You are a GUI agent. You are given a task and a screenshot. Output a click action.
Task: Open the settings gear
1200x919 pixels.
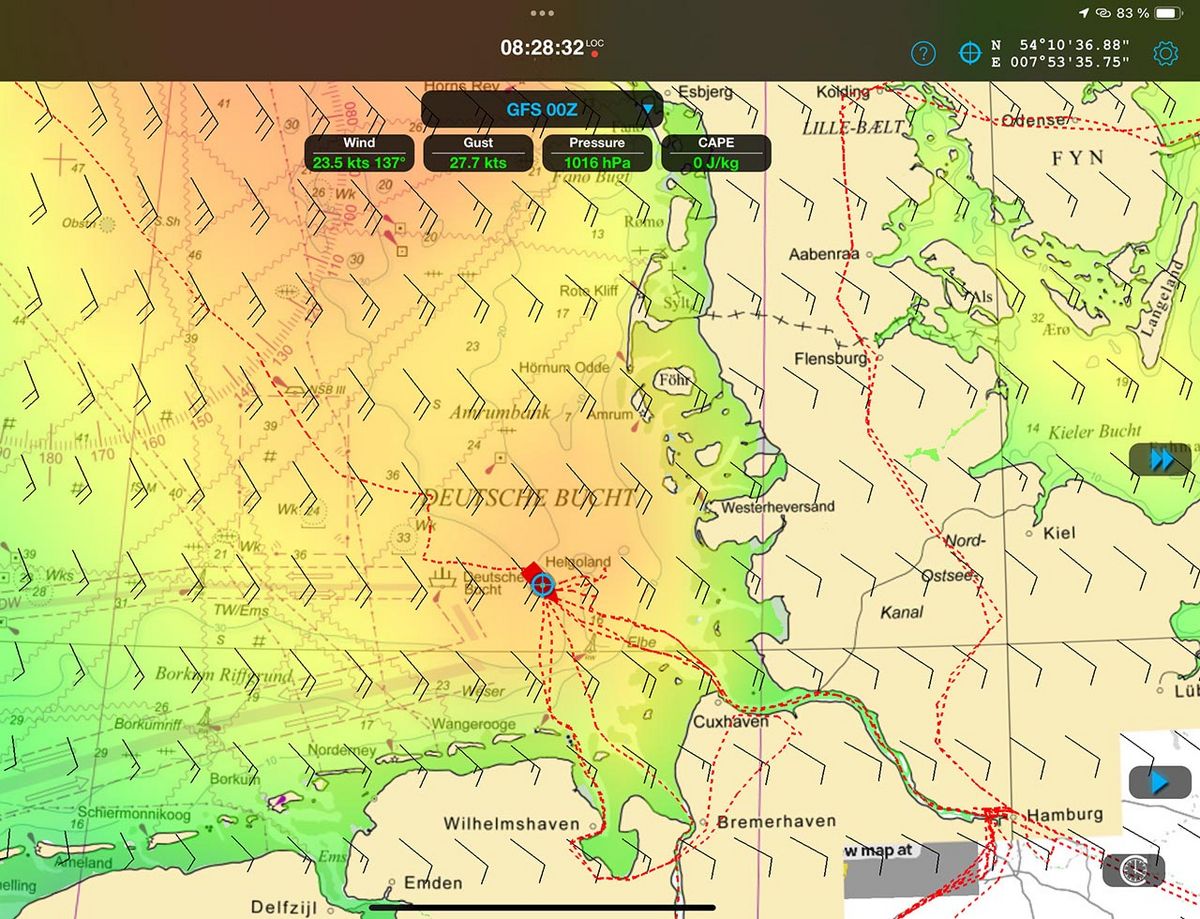point(1166,53)
